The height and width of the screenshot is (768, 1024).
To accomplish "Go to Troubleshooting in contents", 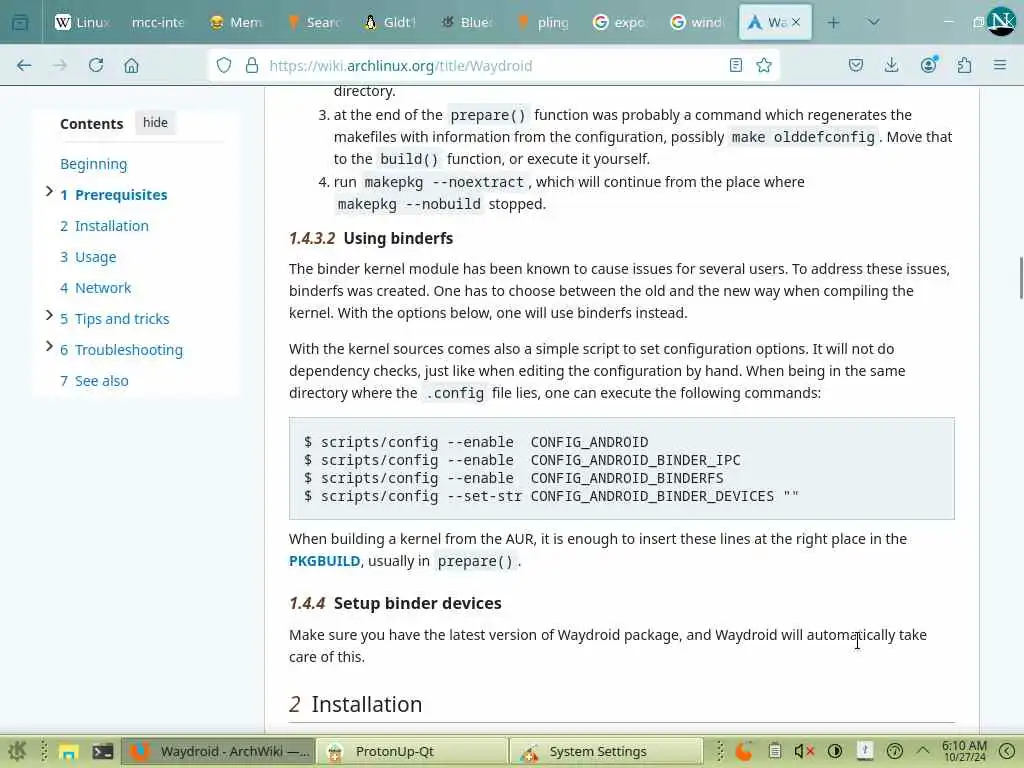I will pos(121,350).
